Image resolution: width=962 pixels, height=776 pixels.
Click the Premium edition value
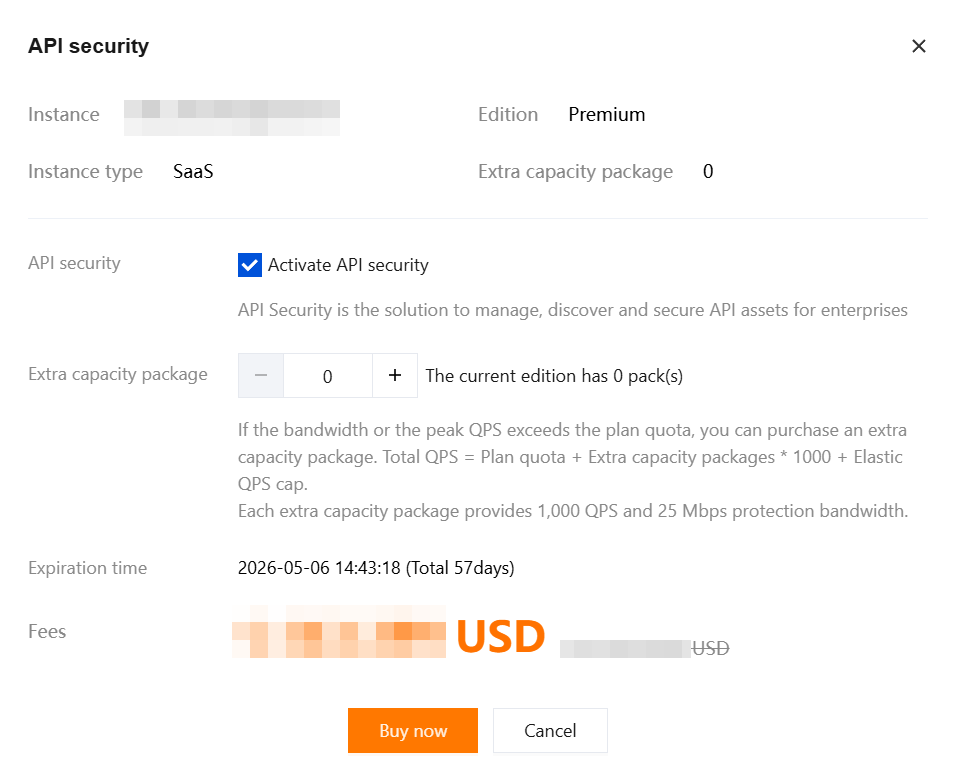(606, 114)
